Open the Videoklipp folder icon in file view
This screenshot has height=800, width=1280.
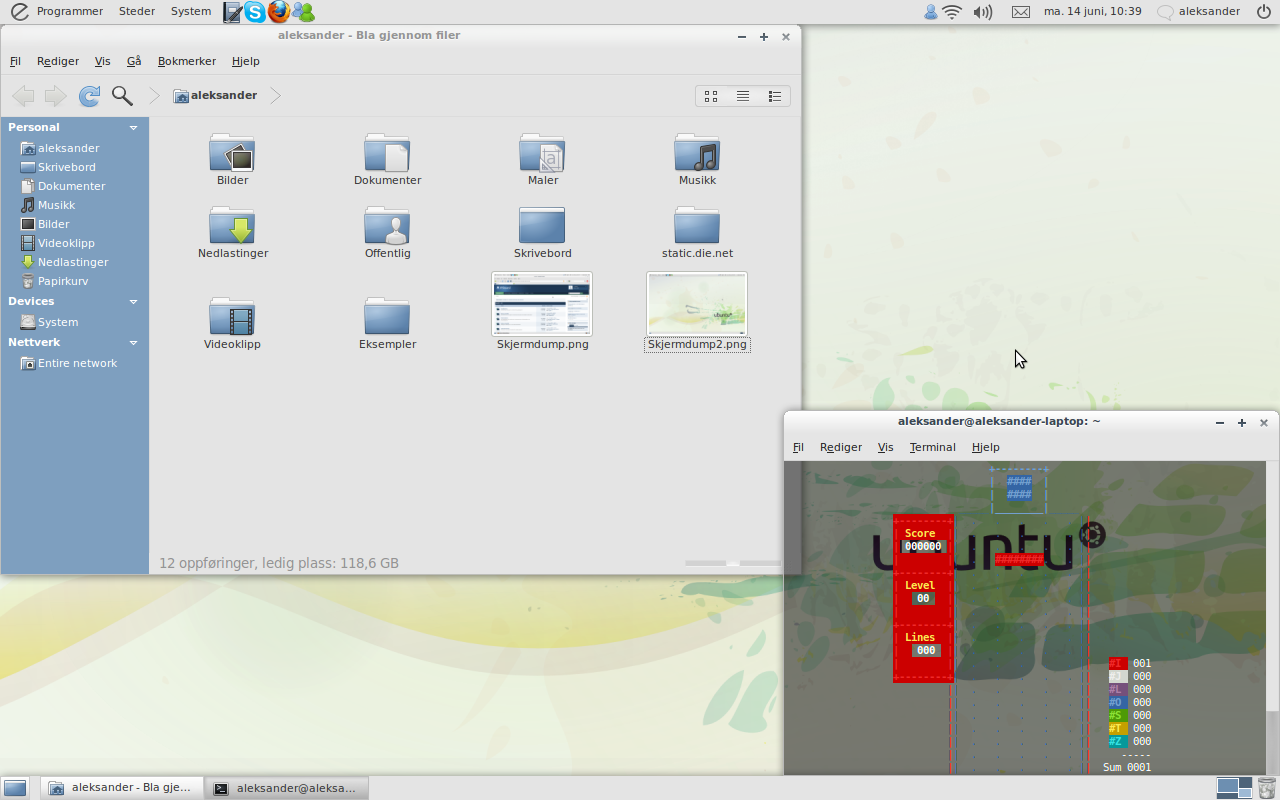click(x=232, y=317)
